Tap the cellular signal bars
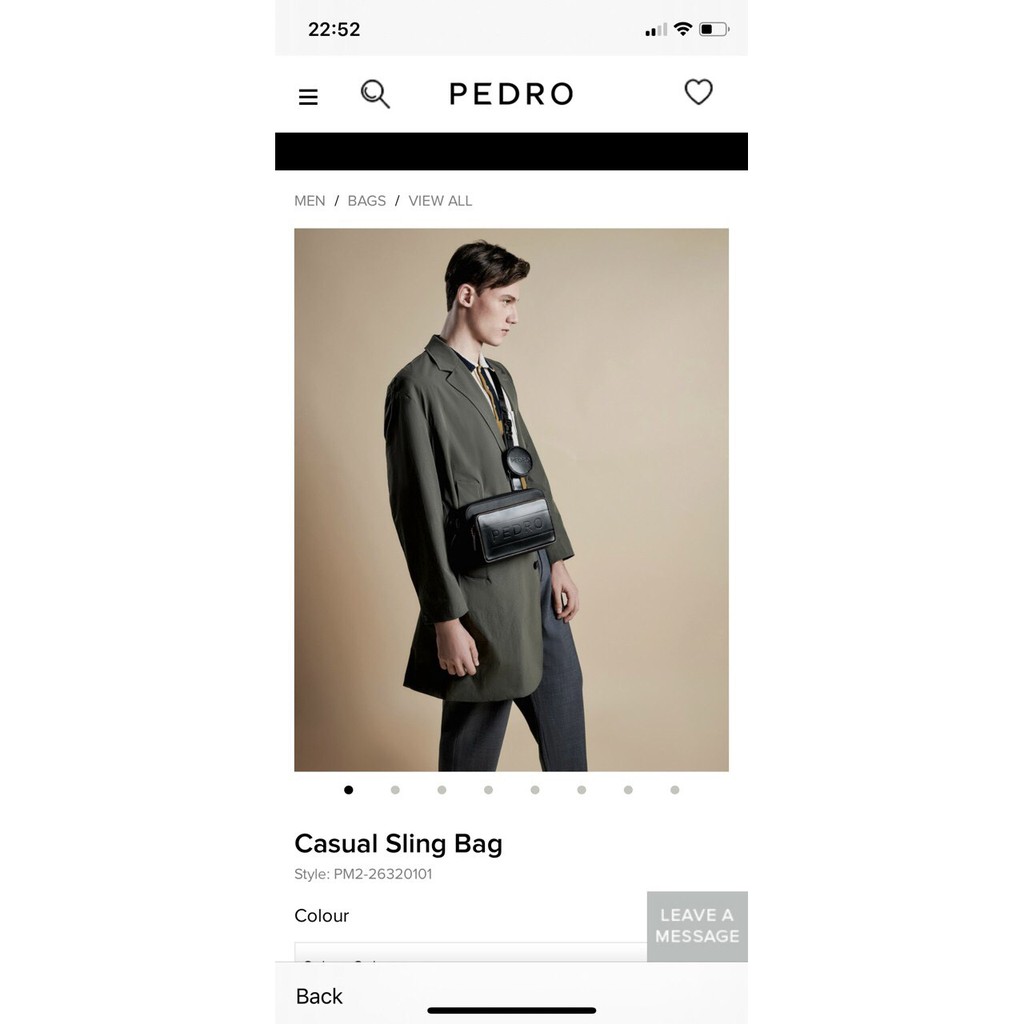The height and width of the screenshot is (1024, 1024). [656, 30]
